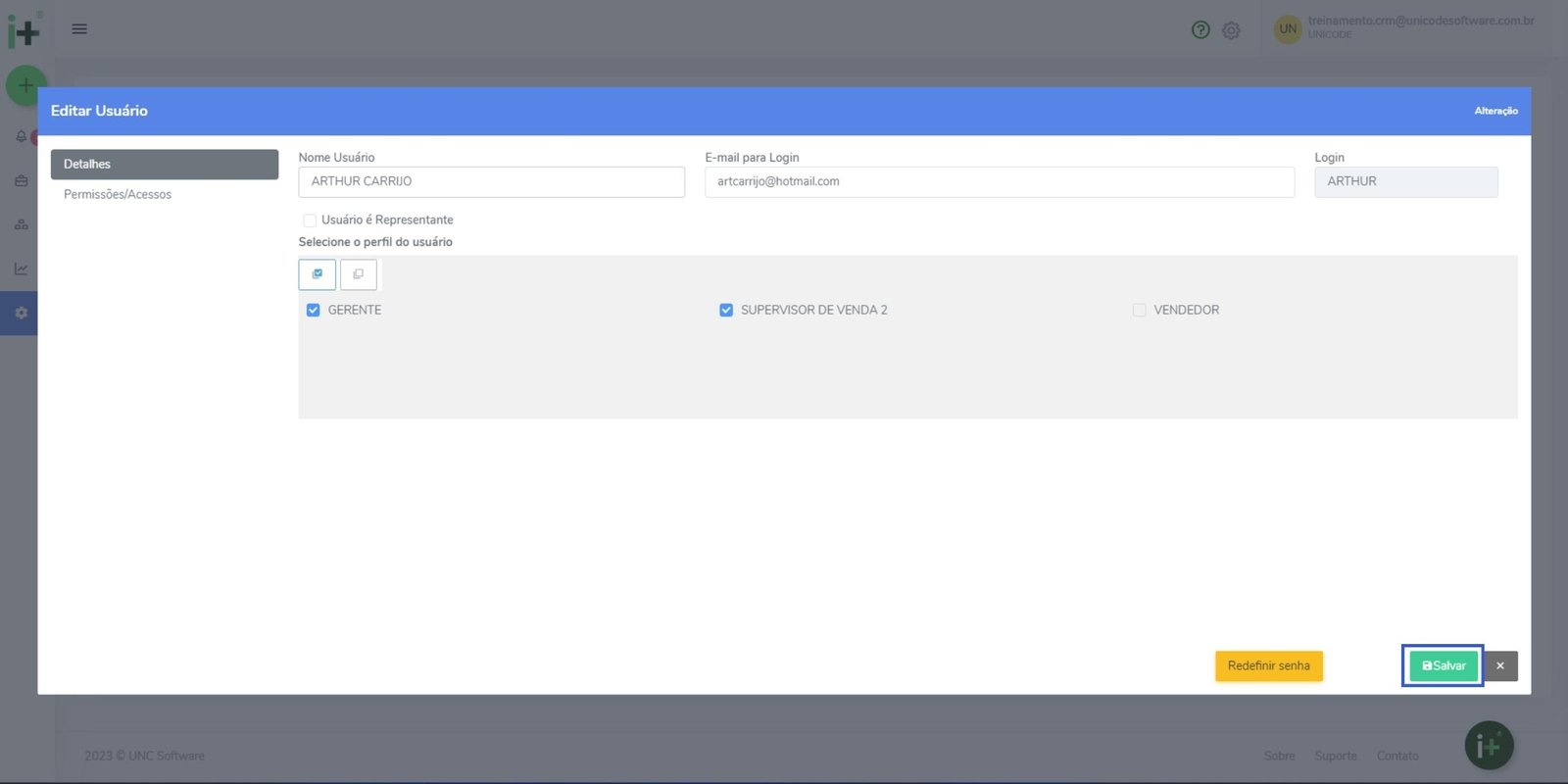Click the UN user avatar
1568x784 pixels.
pos(1287,29)
